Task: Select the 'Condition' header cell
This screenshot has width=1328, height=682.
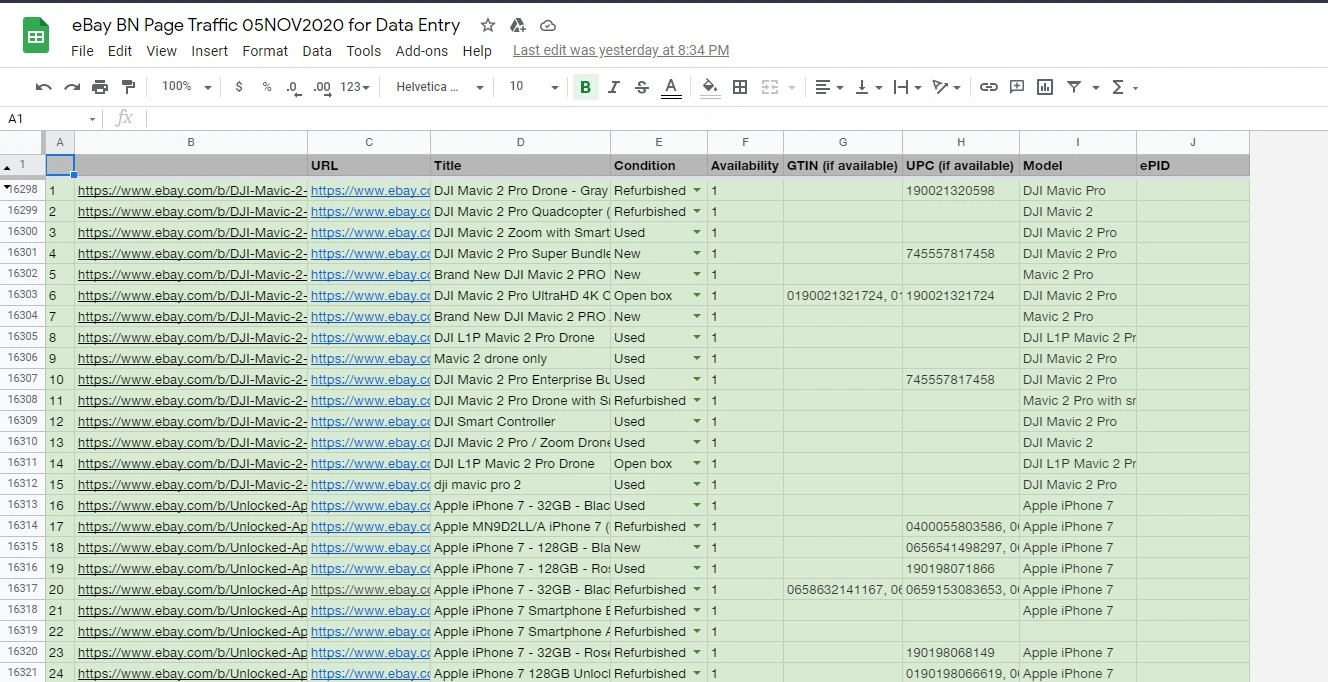Action: point(659,165)
